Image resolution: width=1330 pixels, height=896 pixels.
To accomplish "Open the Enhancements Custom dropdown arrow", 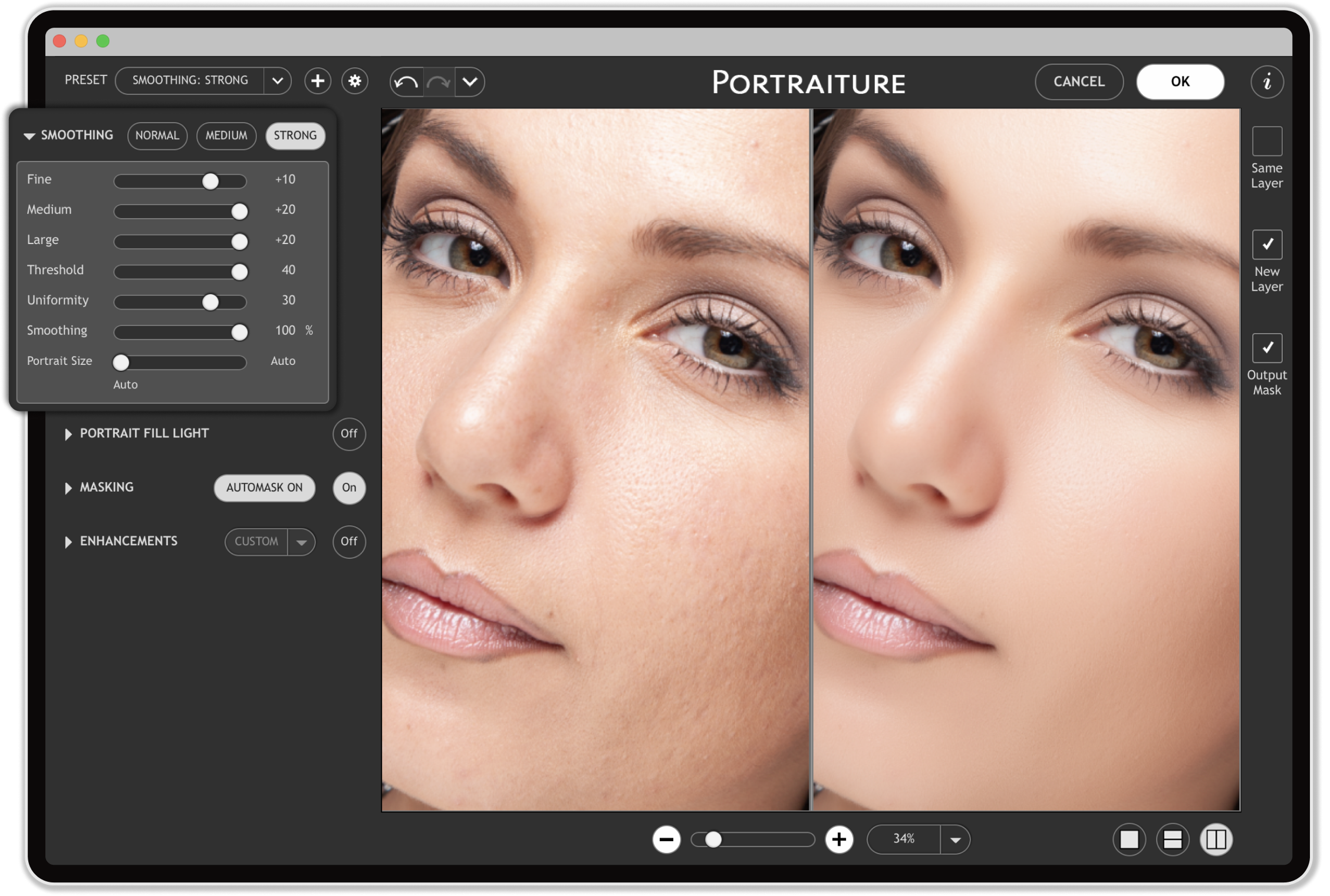I will (x=301, y=542).
